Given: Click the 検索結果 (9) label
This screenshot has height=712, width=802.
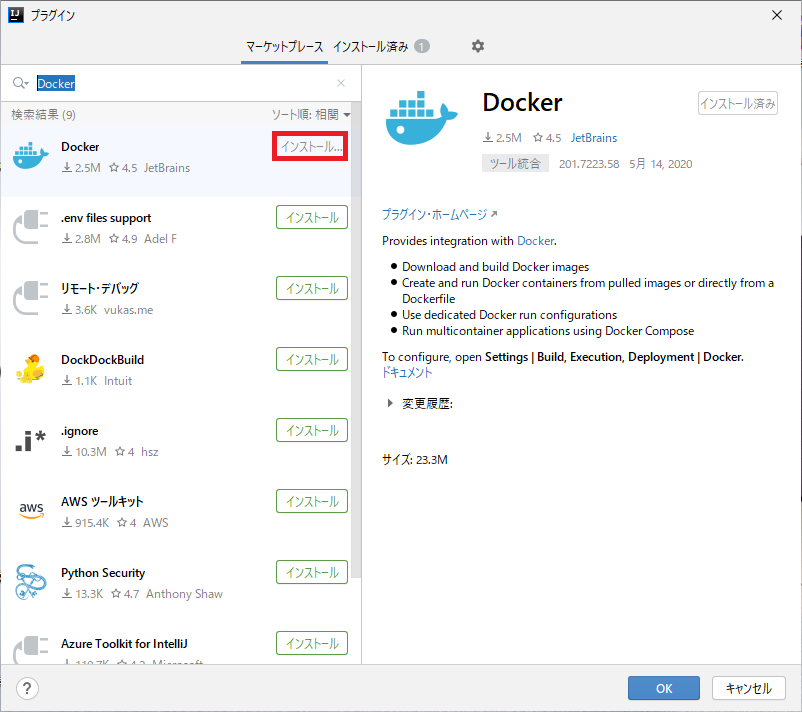Looking at the screenshot, I should [43, 115].
